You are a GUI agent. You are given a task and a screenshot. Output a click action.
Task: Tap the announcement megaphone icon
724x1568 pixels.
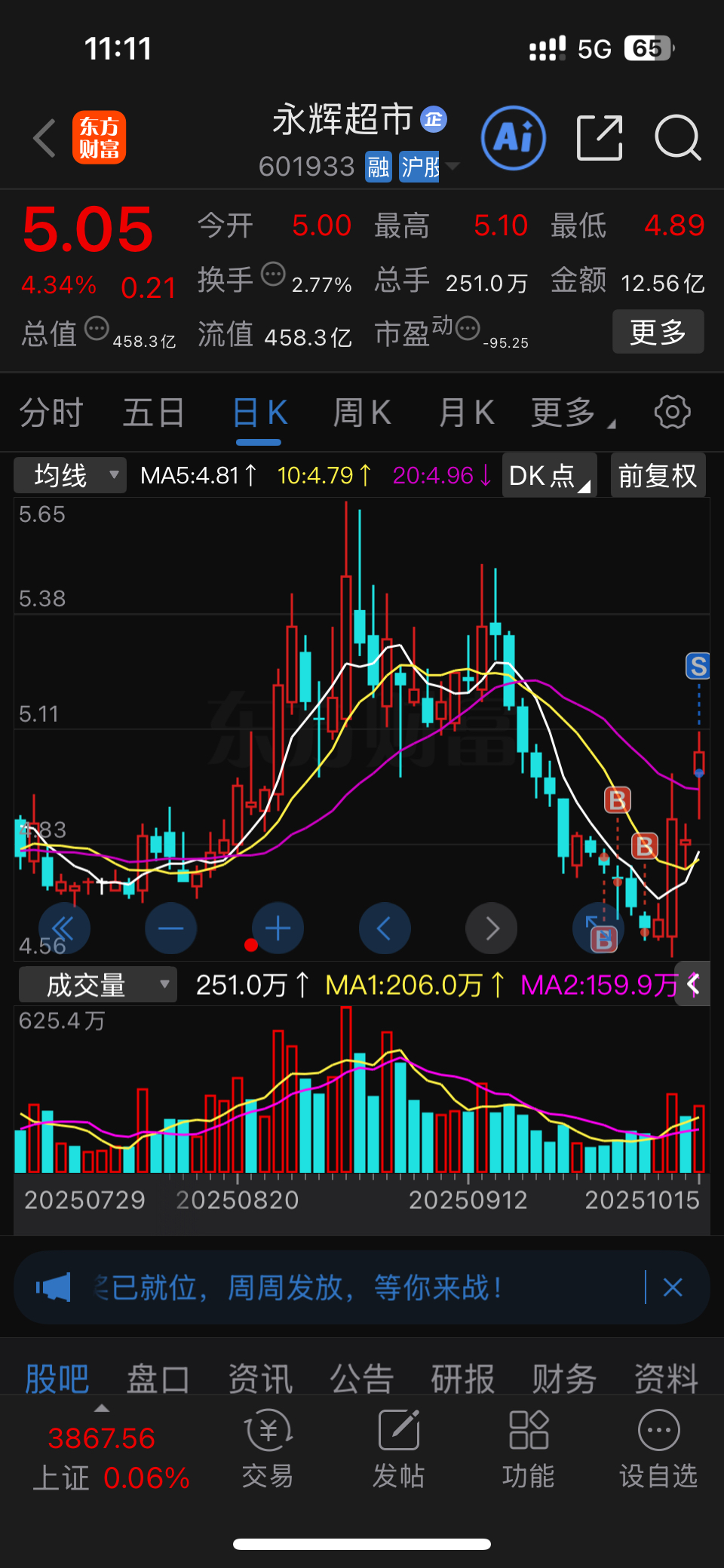point(54,1287)
